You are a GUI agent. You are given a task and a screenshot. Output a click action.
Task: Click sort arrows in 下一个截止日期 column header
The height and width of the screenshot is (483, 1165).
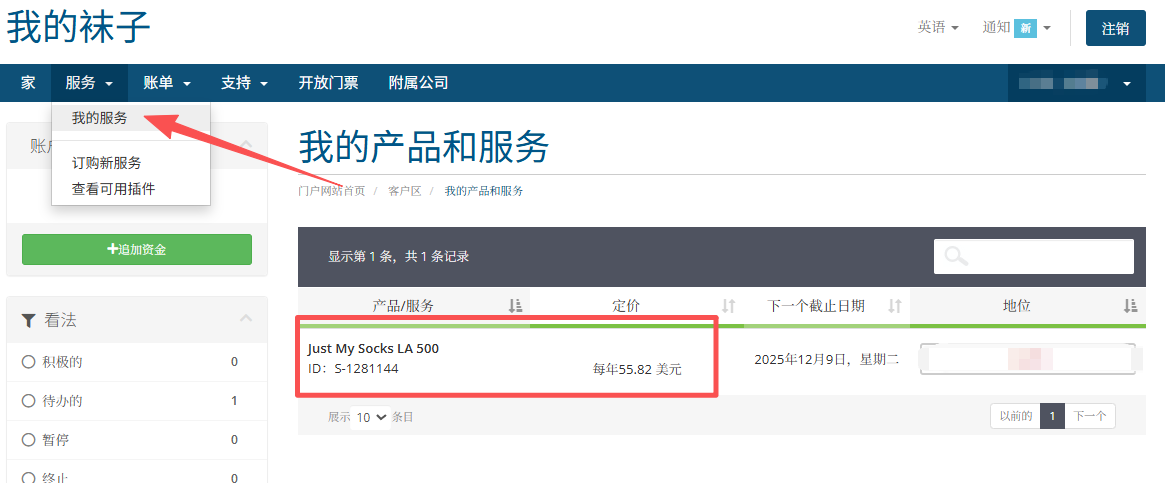coord(895,306)
